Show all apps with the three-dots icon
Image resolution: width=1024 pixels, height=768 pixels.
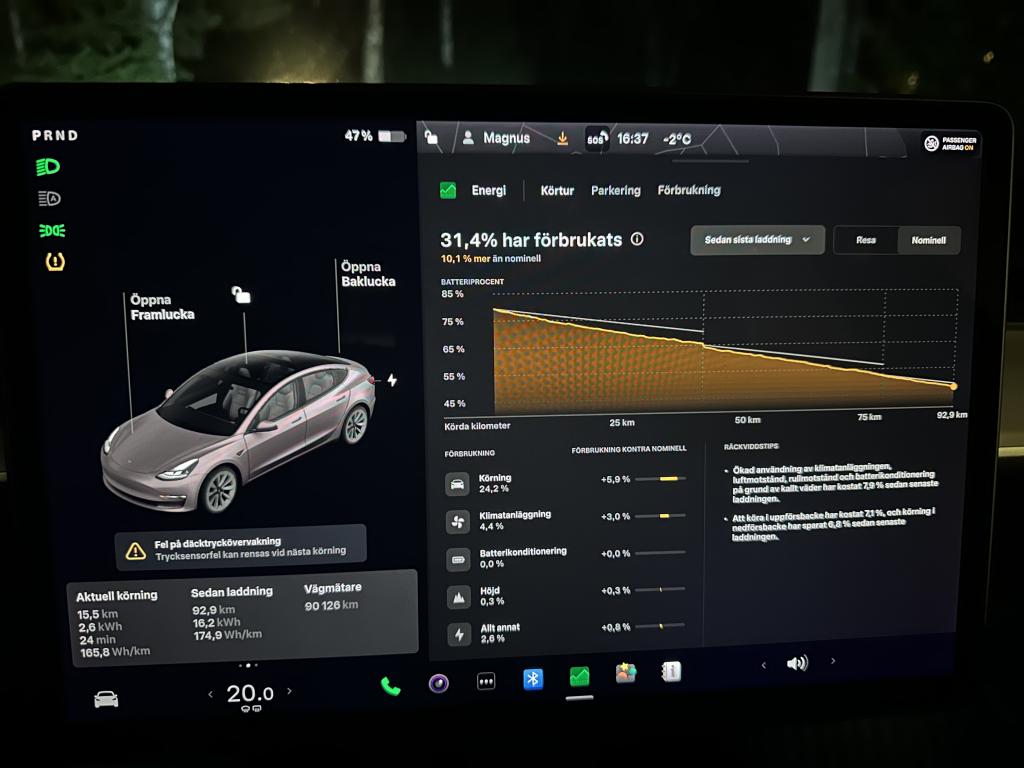[x=486, y=682]
